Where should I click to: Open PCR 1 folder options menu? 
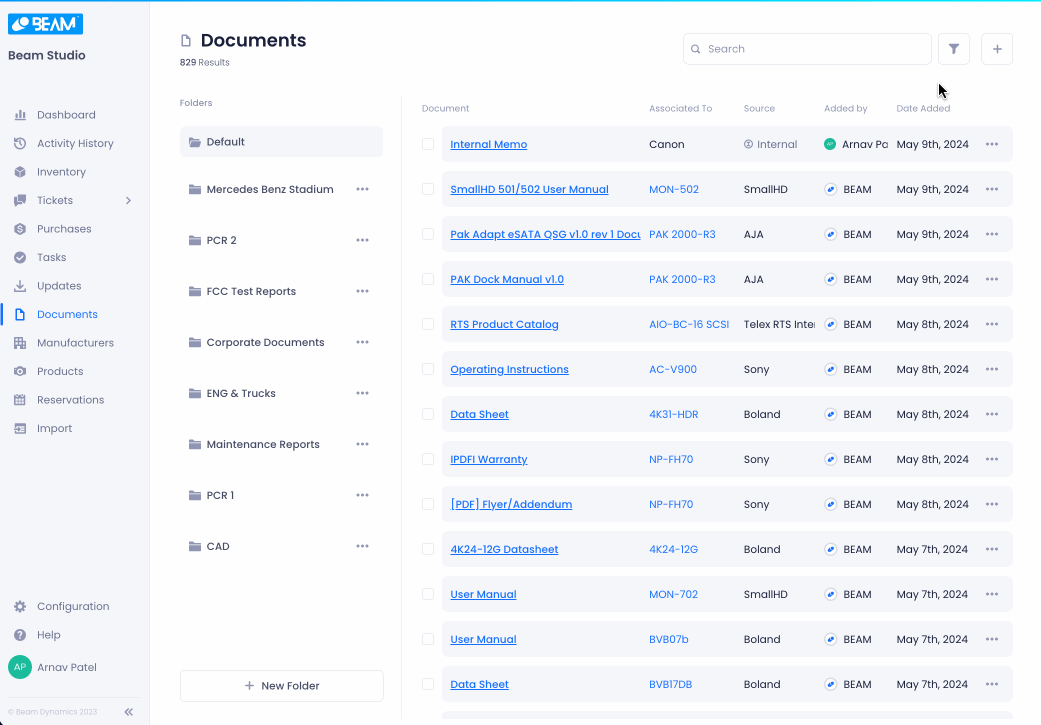(362, 495)
